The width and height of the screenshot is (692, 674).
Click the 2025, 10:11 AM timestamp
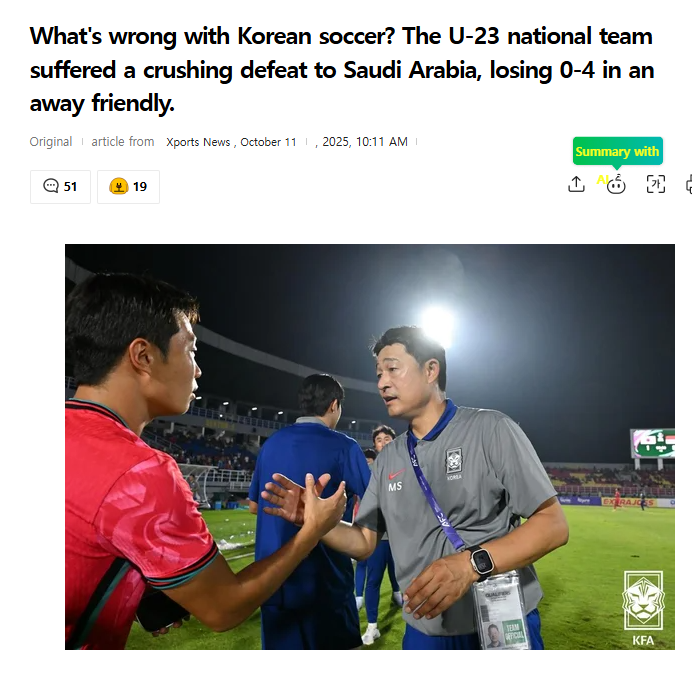[365, 142]
